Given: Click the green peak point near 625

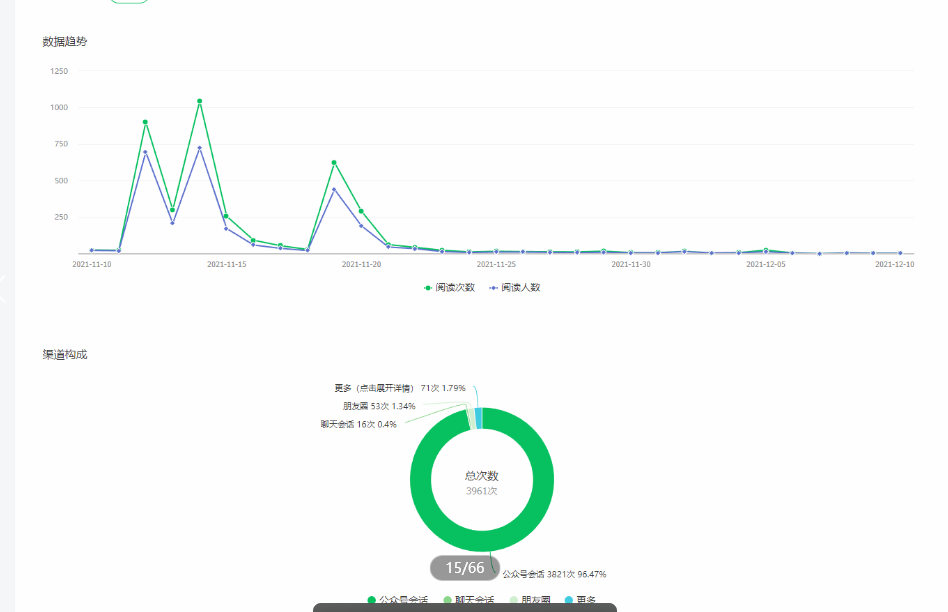Looking at the screenshot, I should coord(334,163).
